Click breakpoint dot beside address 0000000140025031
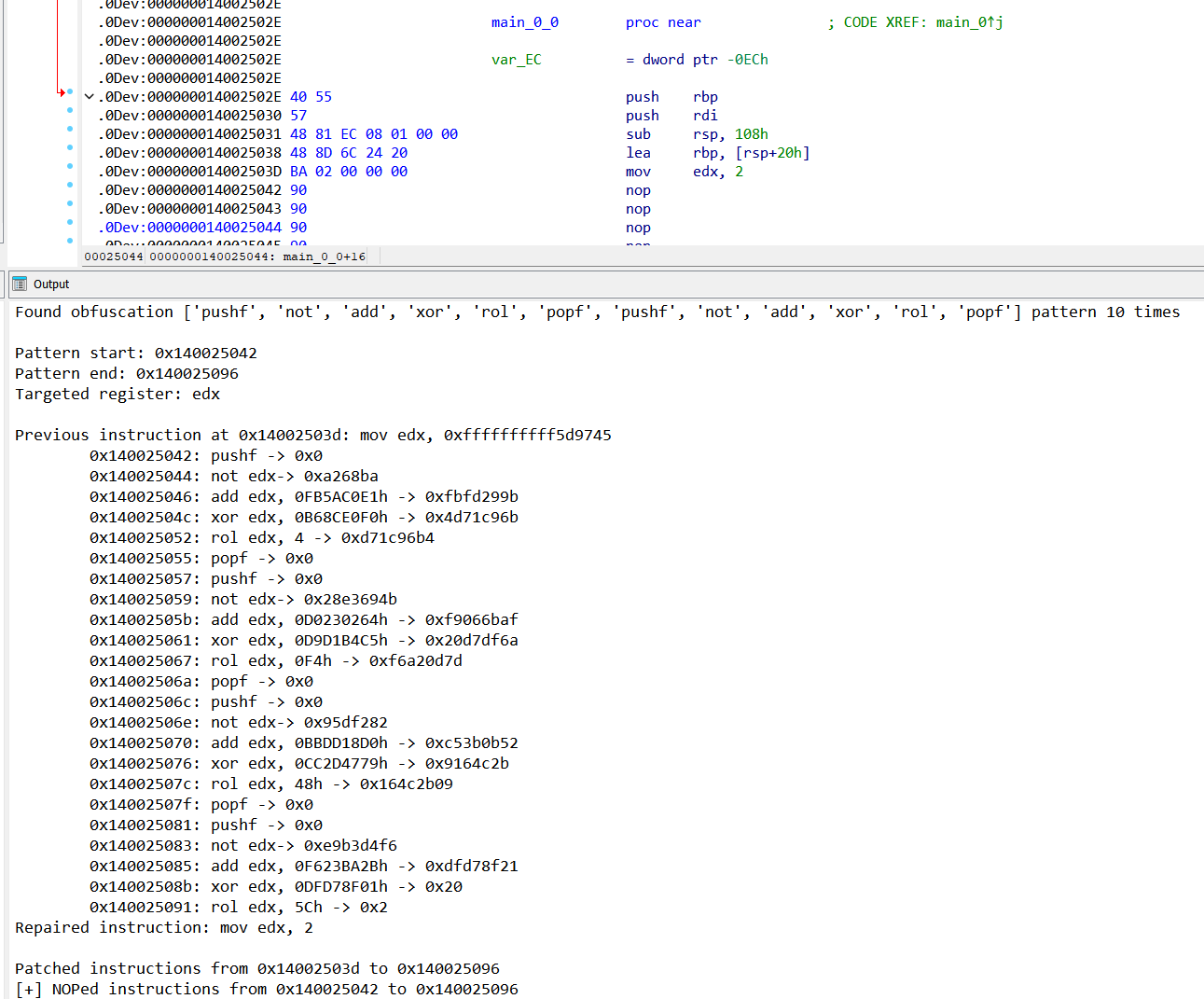The height and width of the screenshot is (999, 1204). [x=70, y=130]
